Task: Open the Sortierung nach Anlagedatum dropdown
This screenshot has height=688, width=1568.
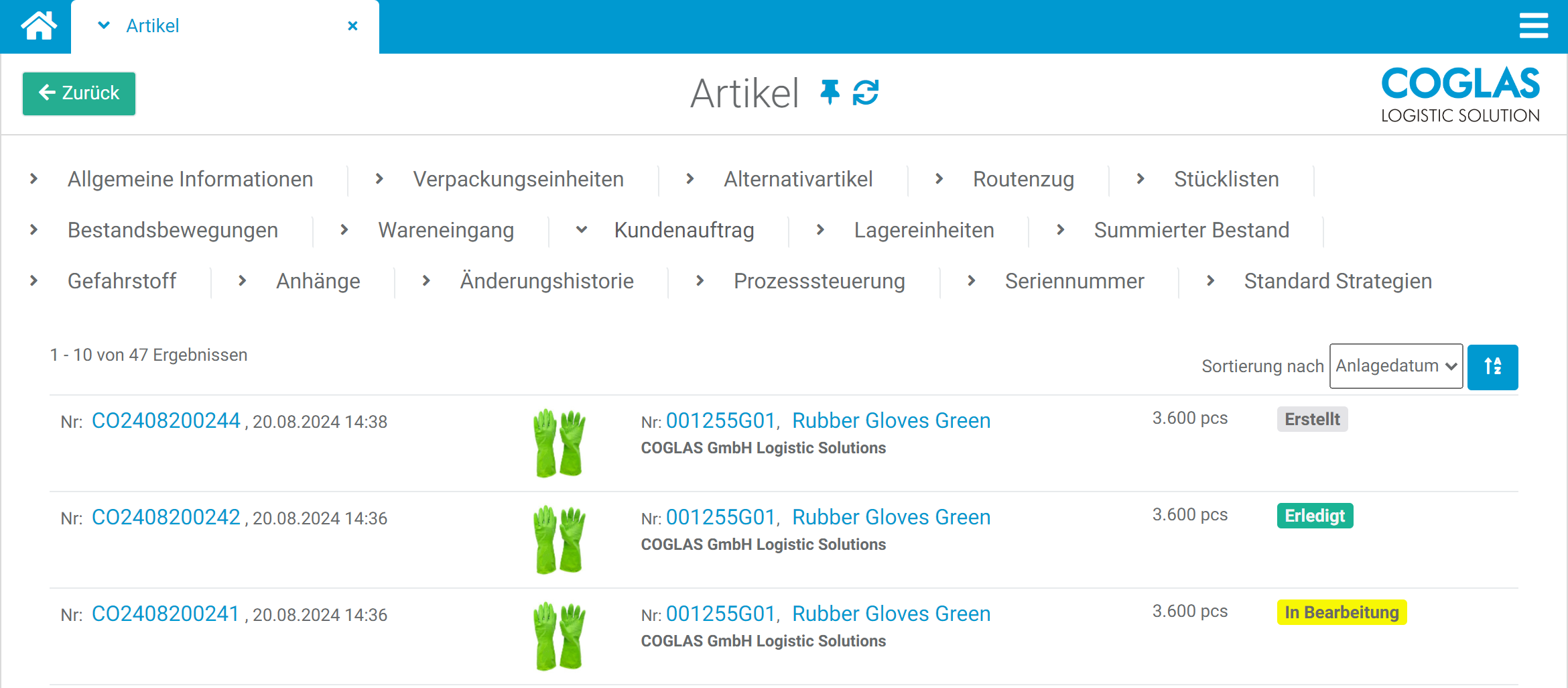Action: pyautogui.click(x=1396, y=366)
